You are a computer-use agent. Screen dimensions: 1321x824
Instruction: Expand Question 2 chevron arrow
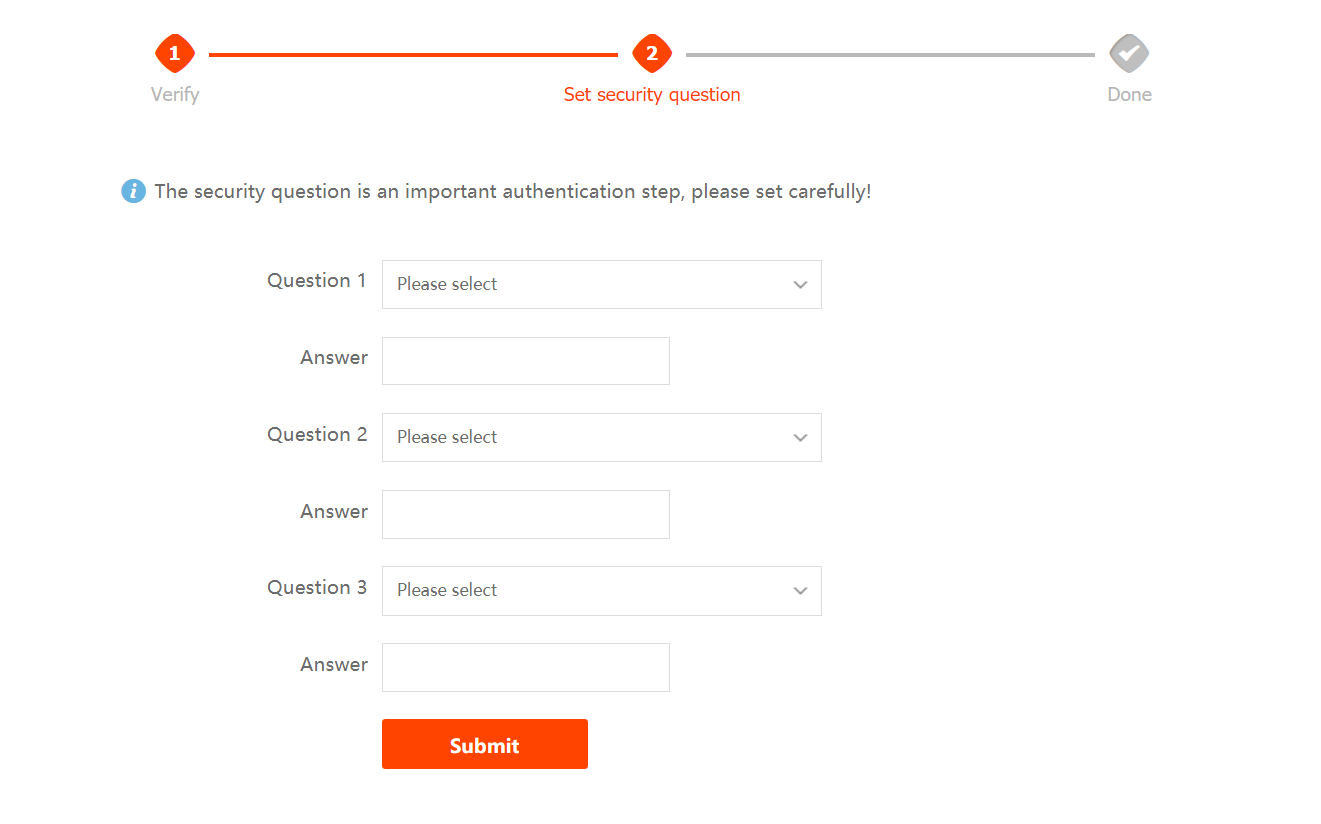click(800, 438)
